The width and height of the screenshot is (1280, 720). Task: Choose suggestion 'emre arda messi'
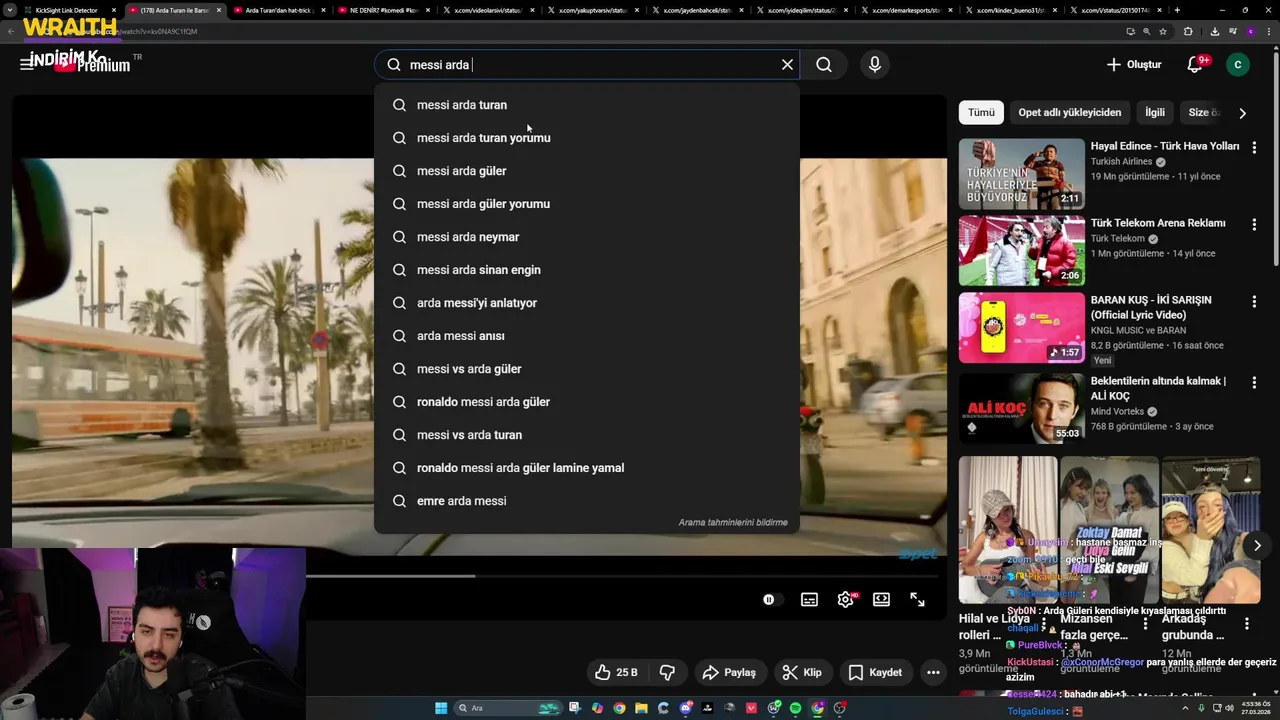point(587,501)
